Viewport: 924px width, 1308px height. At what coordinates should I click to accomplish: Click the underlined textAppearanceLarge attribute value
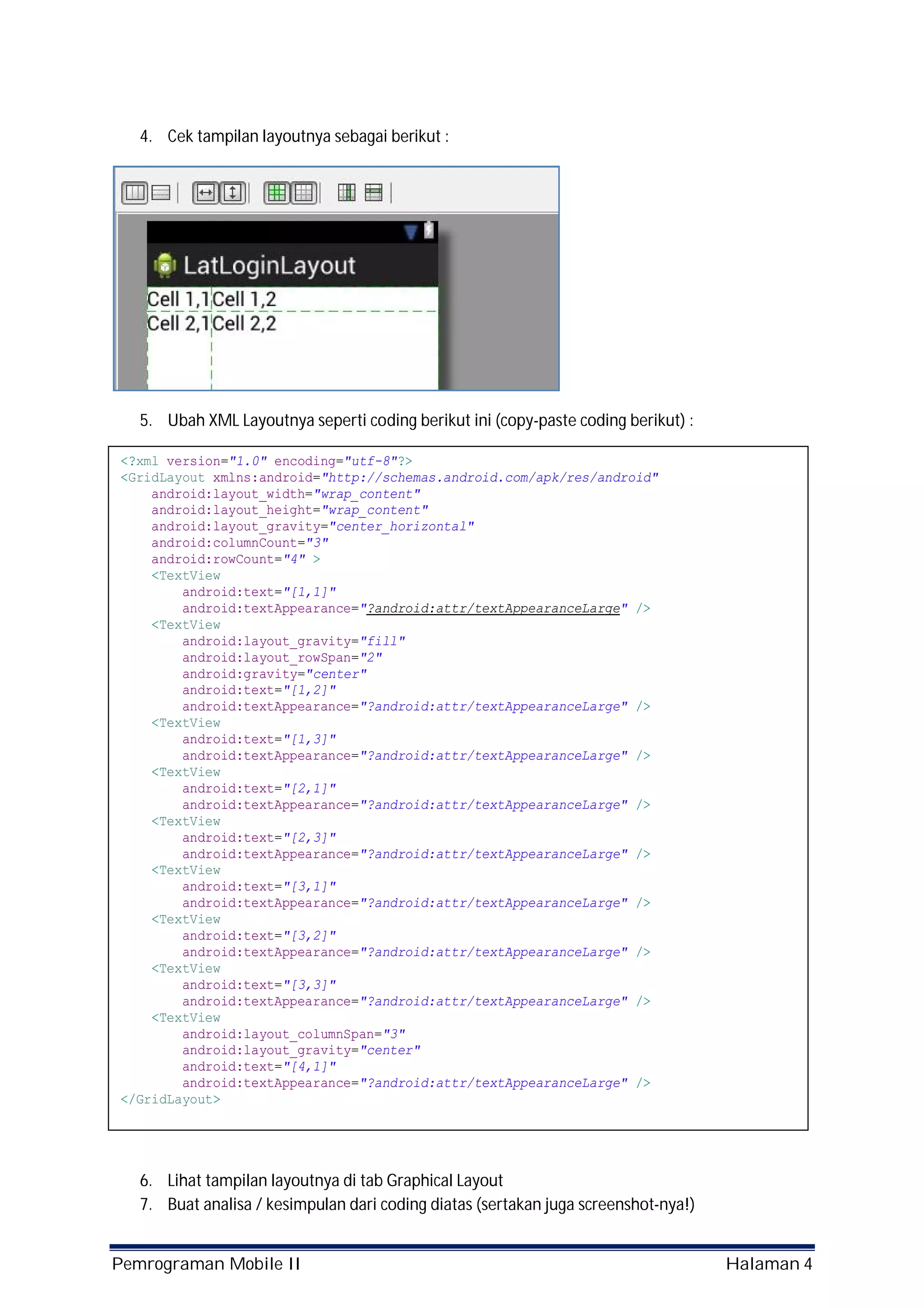[493, 609]
